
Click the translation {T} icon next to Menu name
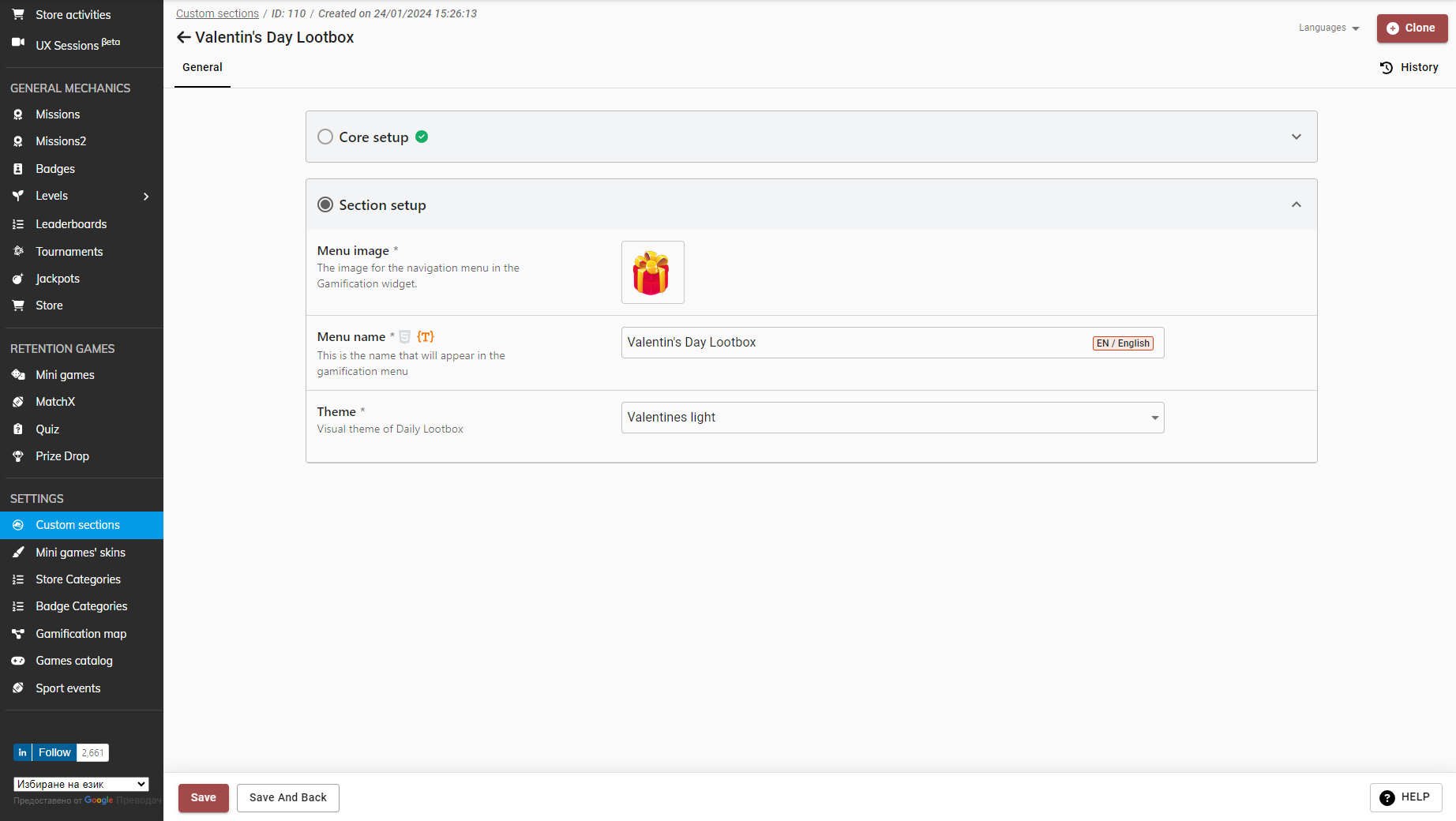pos(426,337)
